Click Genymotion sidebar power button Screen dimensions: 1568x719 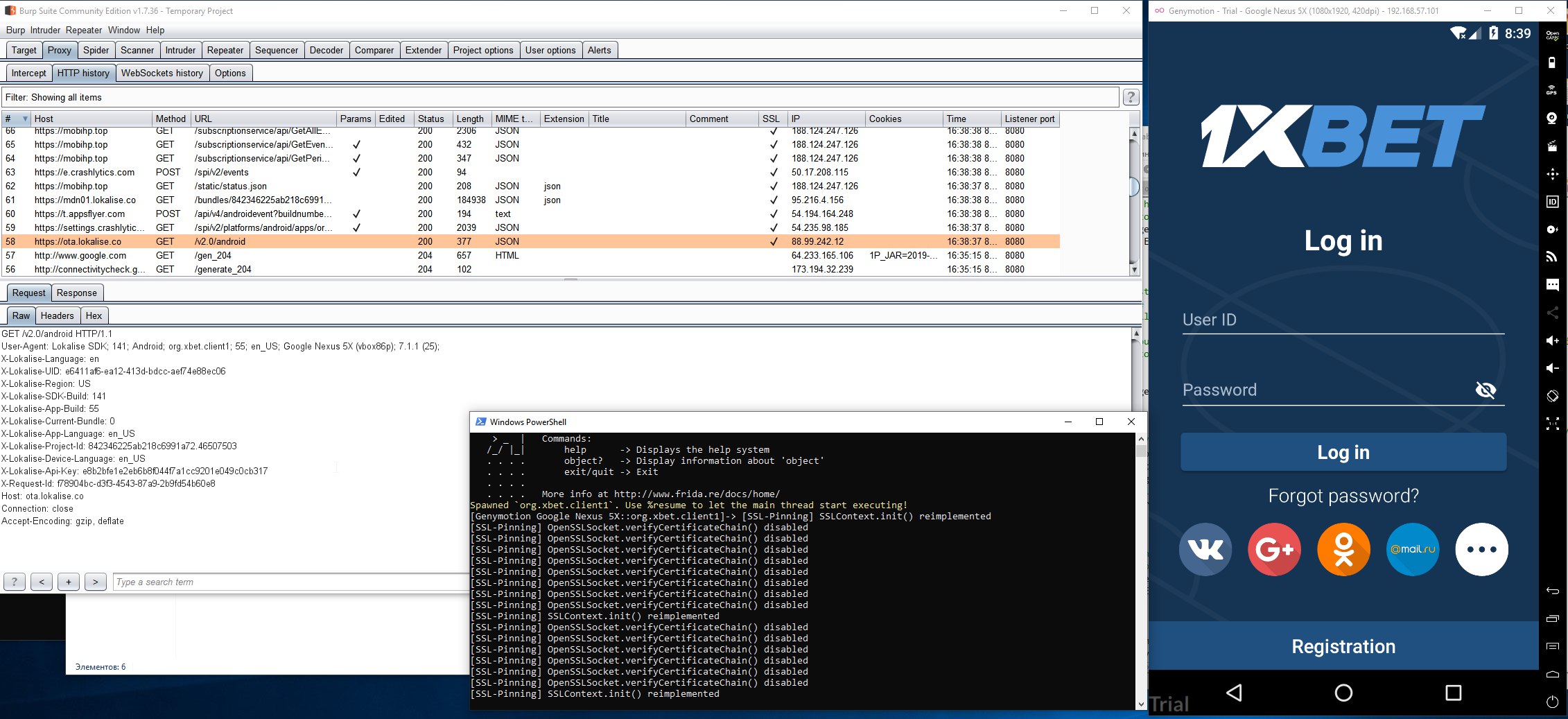(1553, 702)
